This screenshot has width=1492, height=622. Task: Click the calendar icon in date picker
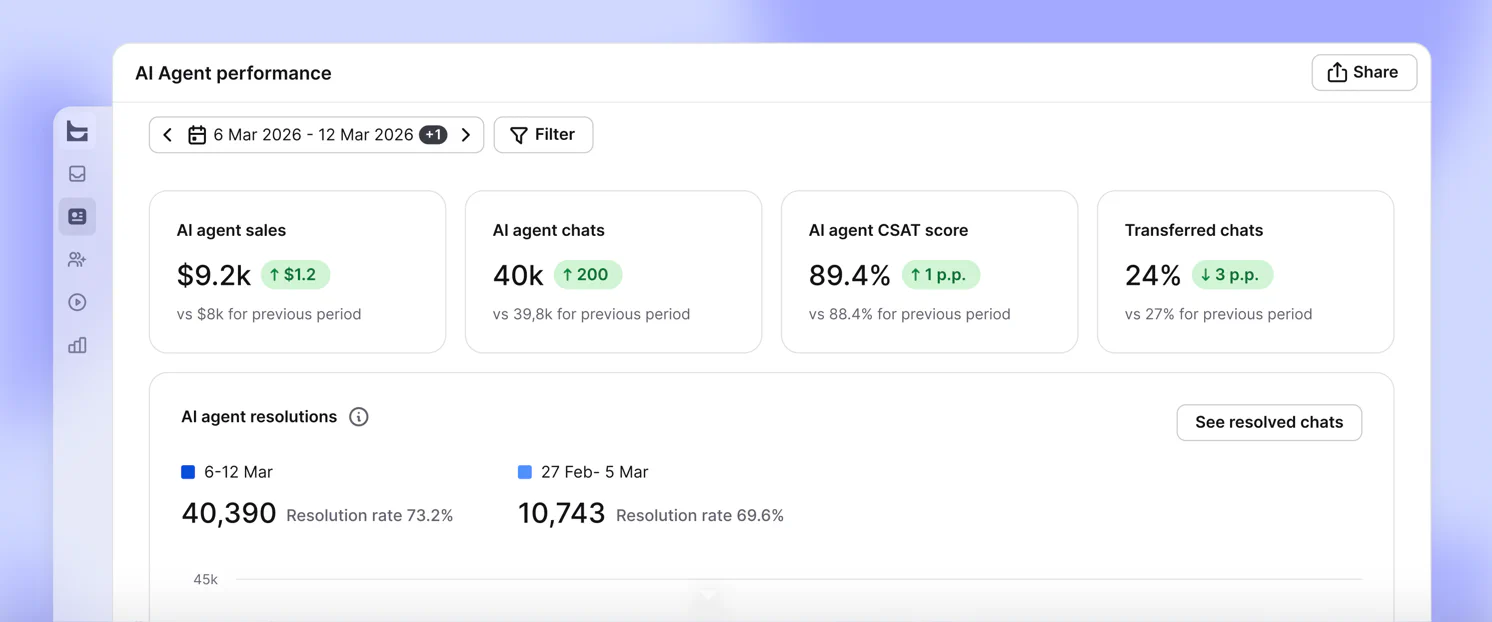(x=197, y=135)
